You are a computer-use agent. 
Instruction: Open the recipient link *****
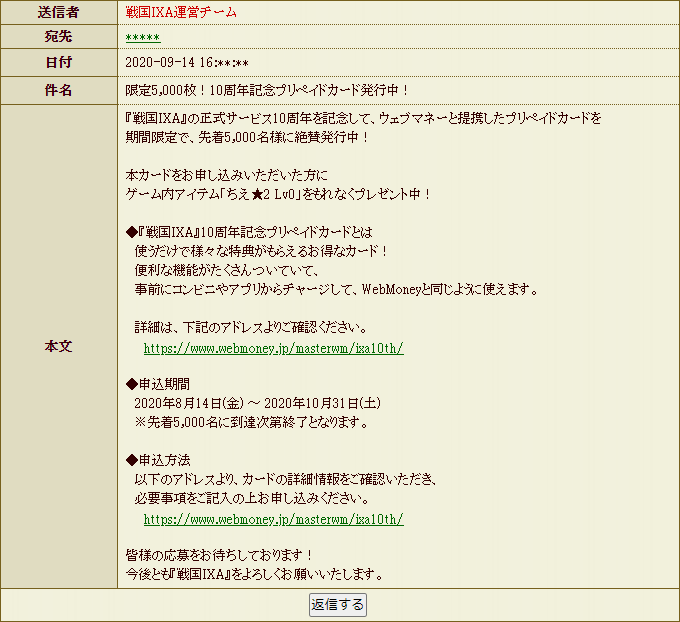point(143,38)
